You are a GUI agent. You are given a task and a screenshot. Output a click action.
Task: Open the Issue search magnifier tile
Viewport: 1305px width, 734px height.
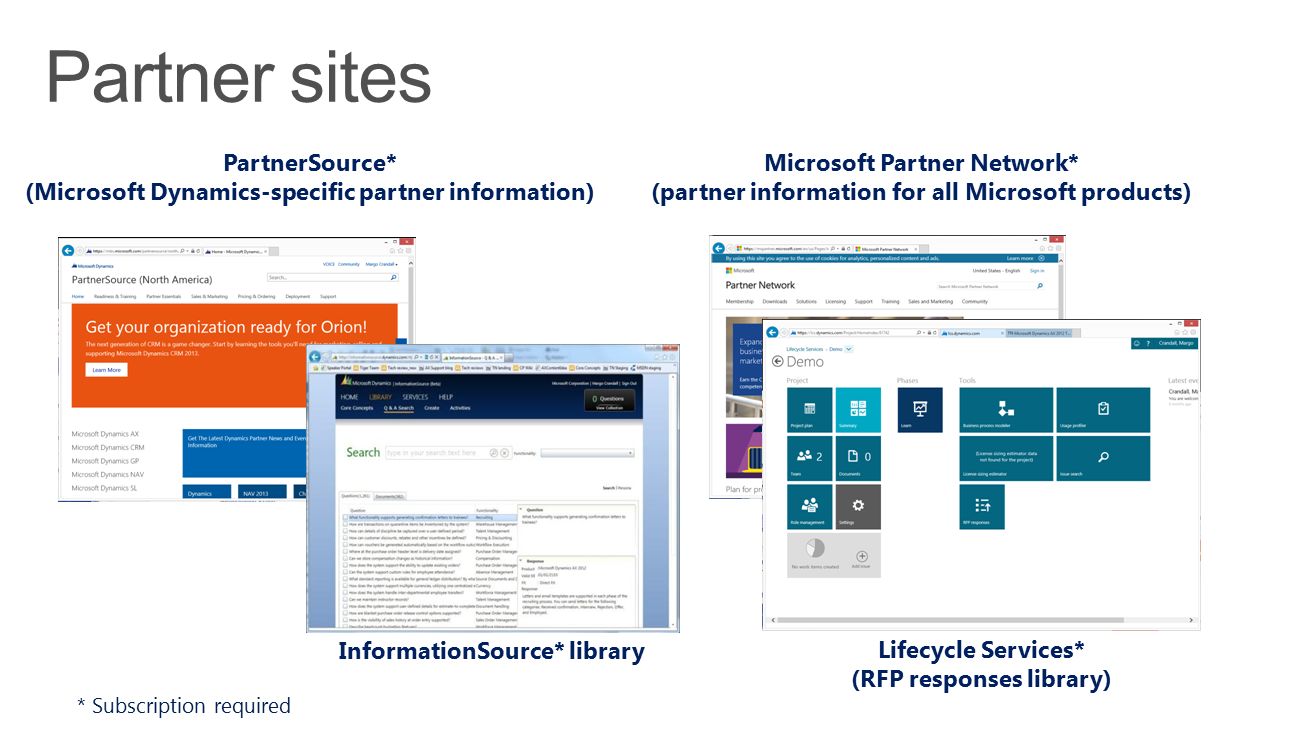(x=1103, y=458)
